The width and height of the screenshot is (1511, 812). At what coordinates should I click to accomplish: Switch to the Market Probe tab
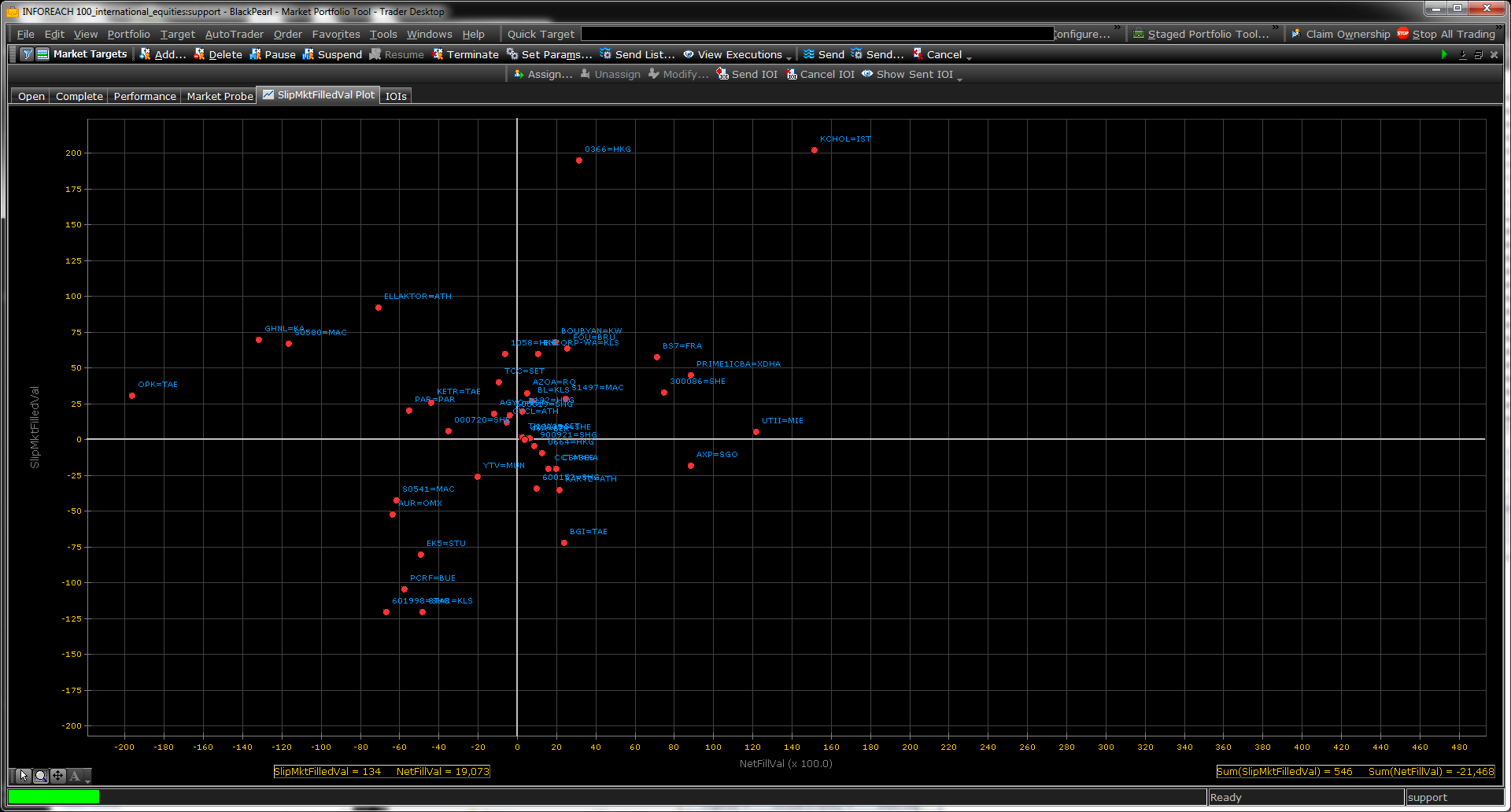click(x=220, y=96)
